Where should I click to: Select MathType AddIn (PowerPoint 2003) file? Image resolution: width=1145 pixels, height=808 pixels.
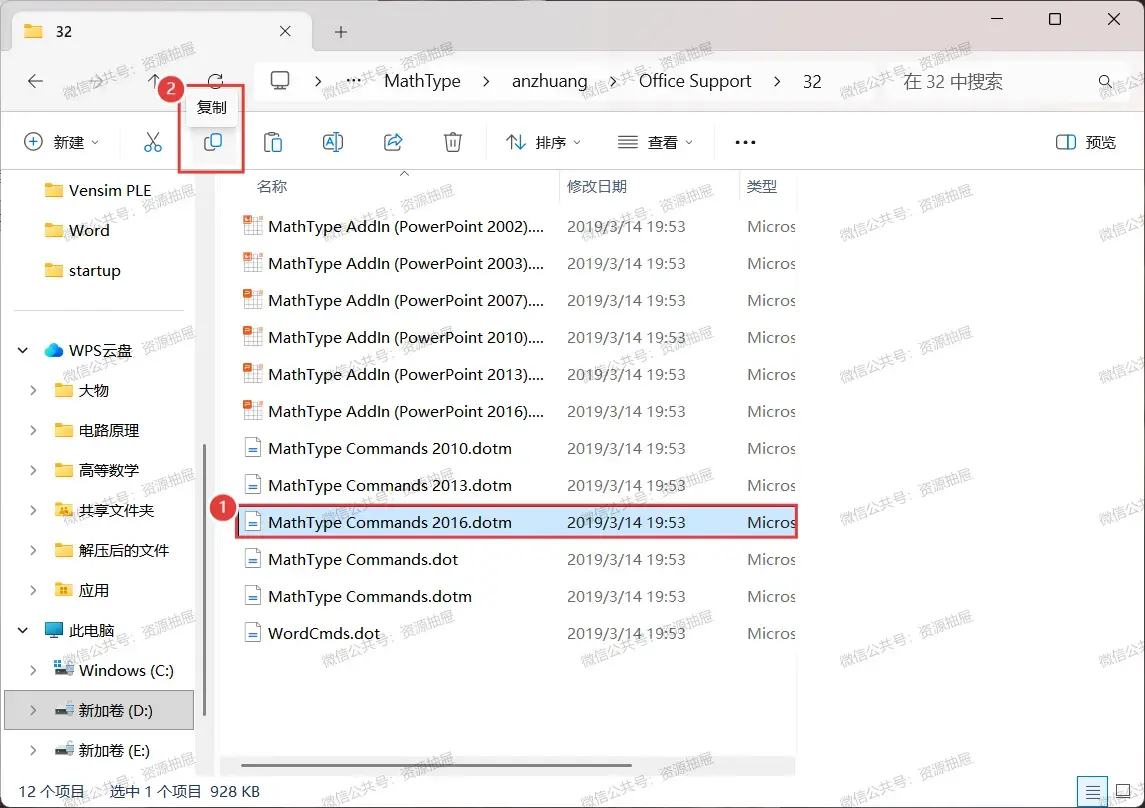pos(517,263)
